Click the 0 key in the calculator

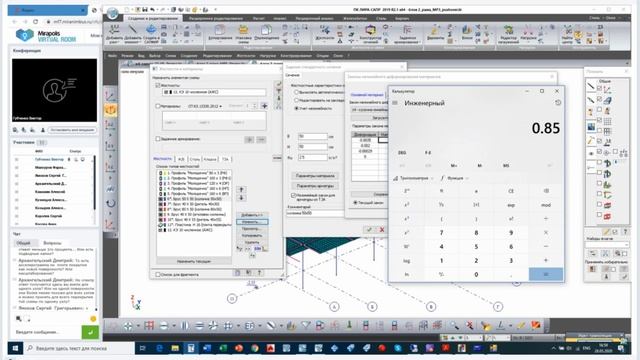(x=476, y=274)
